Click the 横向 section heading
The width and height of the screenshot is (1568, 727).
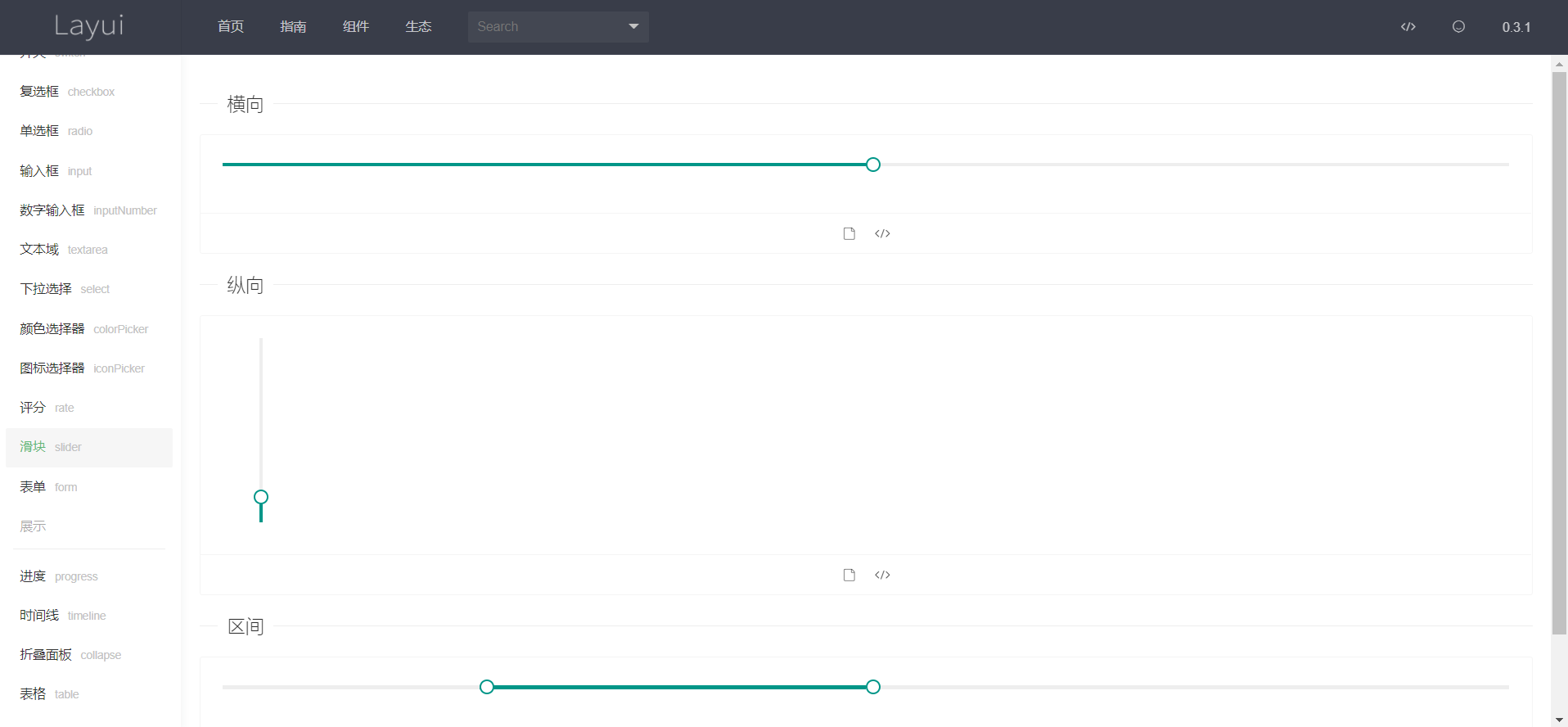[246, 104]
